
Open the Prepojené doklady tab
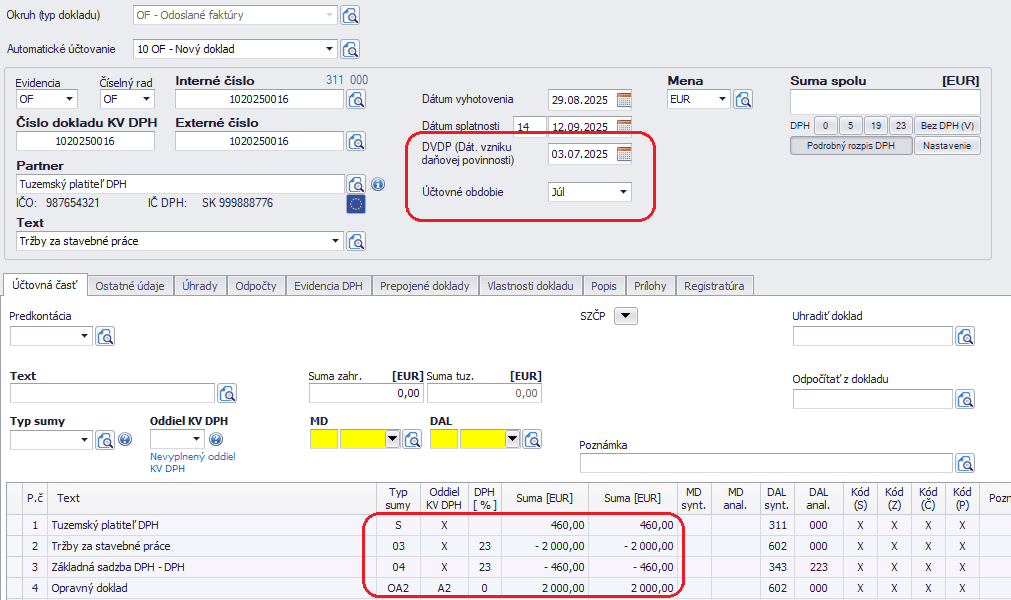425,285
